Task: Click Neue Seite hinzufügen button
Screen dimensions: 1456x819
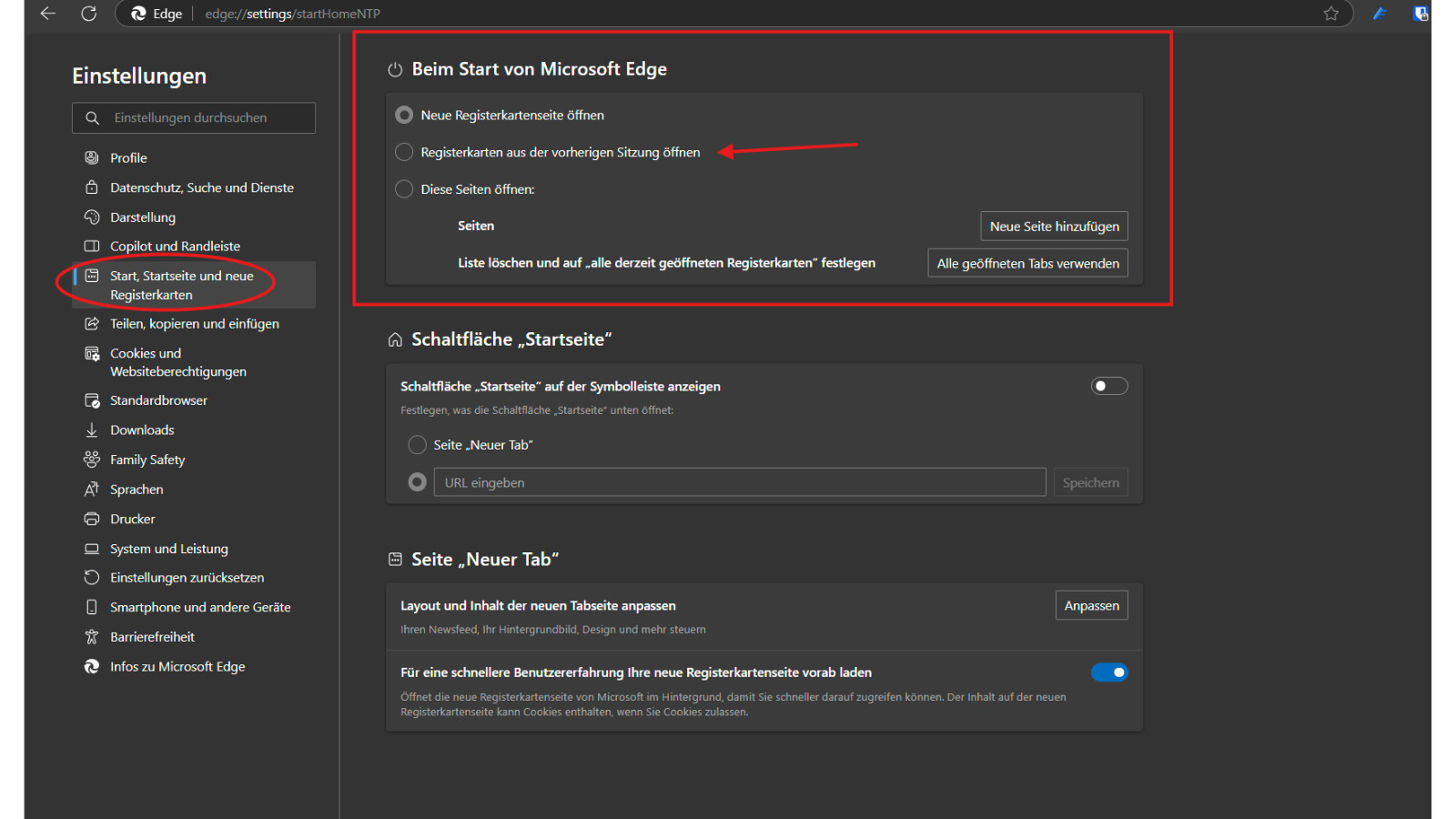Action: [1054, 227]
